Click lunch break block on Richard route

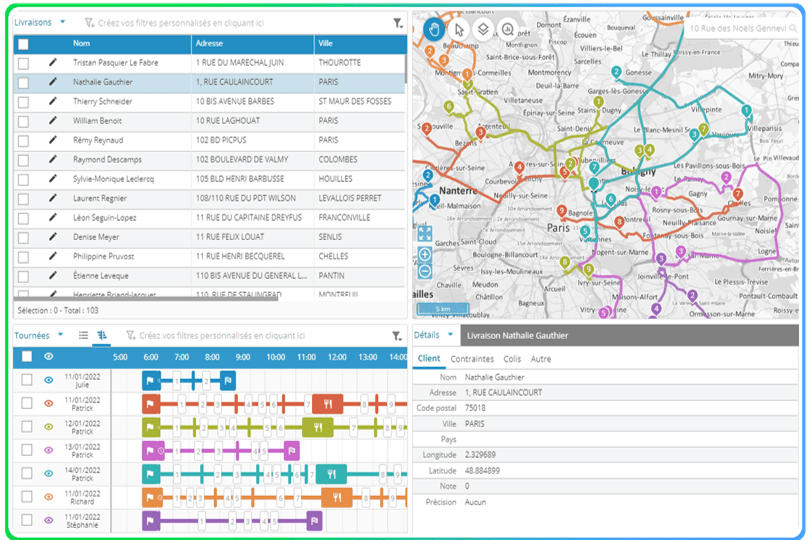click(337, 498)
